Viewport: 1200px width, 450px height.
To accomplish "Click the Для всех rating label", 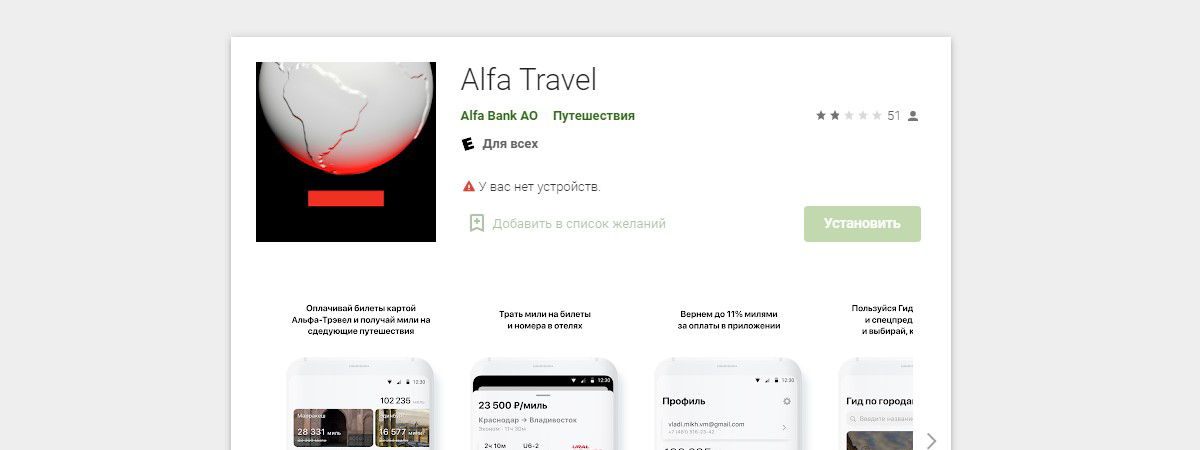I will point(510,144).
